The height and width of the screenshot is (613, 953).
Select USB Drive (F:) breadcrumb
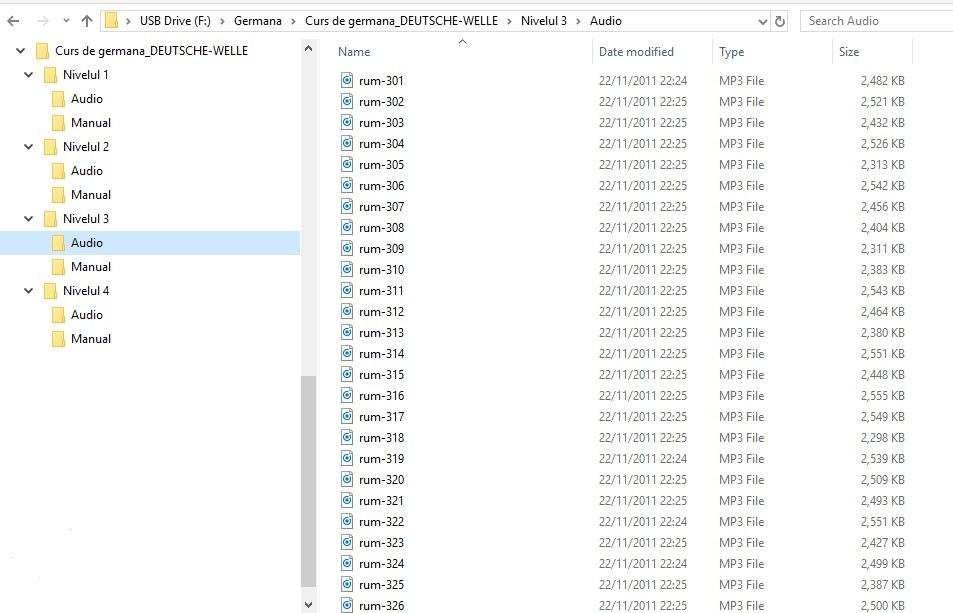click(x=175, y=21)
